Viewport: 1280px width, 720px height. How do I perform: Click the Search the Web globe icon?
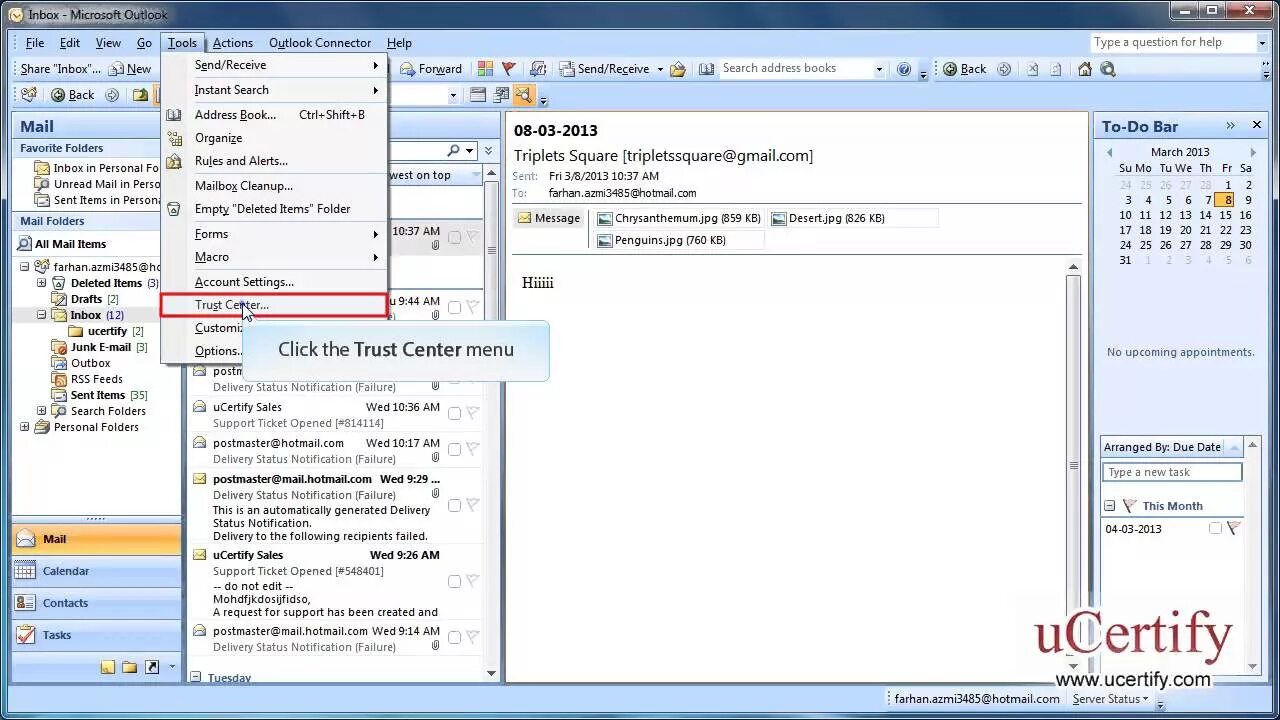point(1108,69)
